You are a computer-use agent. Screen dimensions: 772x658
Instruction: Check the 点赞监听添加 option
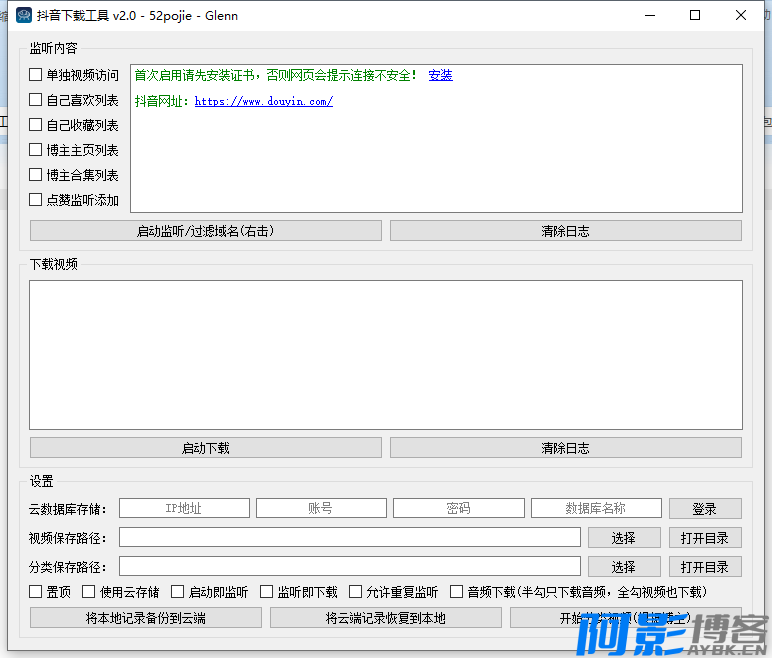(x=35, y=200)
